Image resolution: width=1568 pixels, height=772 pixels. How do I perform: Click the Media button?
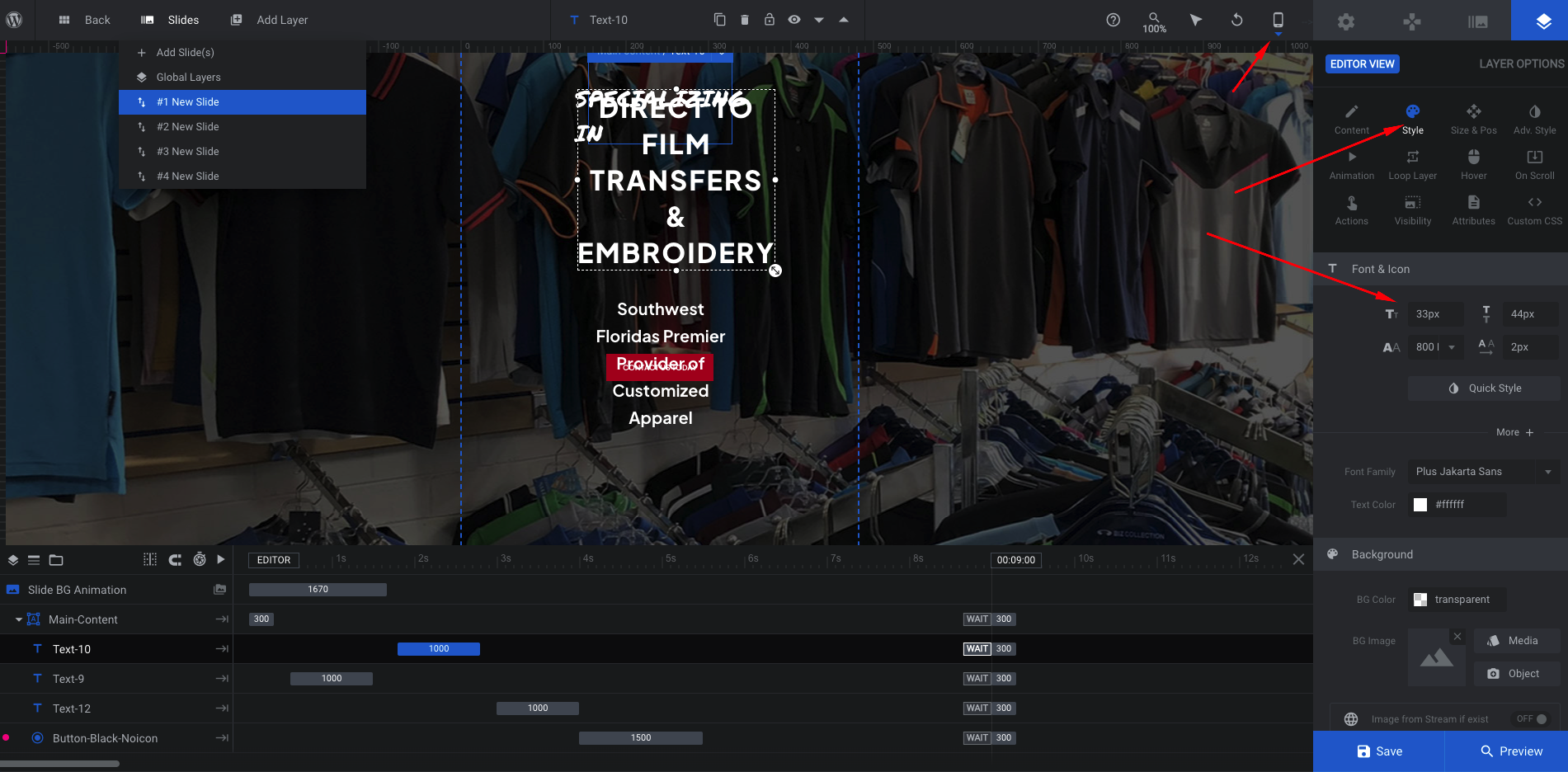[x=1517, y=641]
